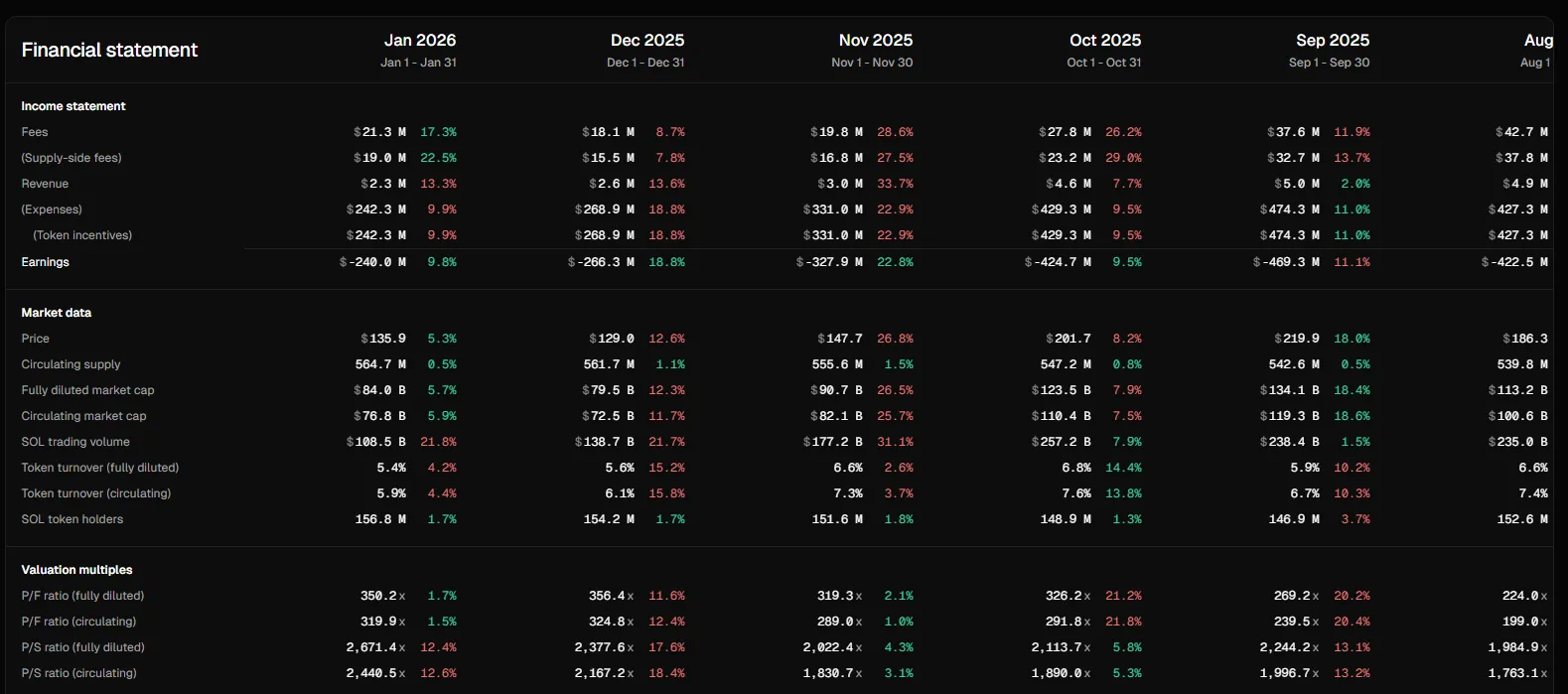The image size is (1568, 694).
Task: Click the (Expenses) row label
Action: (52, 209)
